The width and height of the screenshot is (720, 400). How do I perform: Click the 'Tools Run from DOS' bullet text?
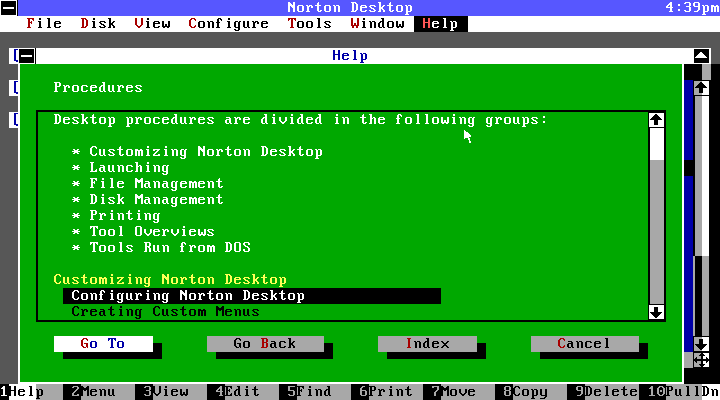pyautogui.click(x=170, y=248)
